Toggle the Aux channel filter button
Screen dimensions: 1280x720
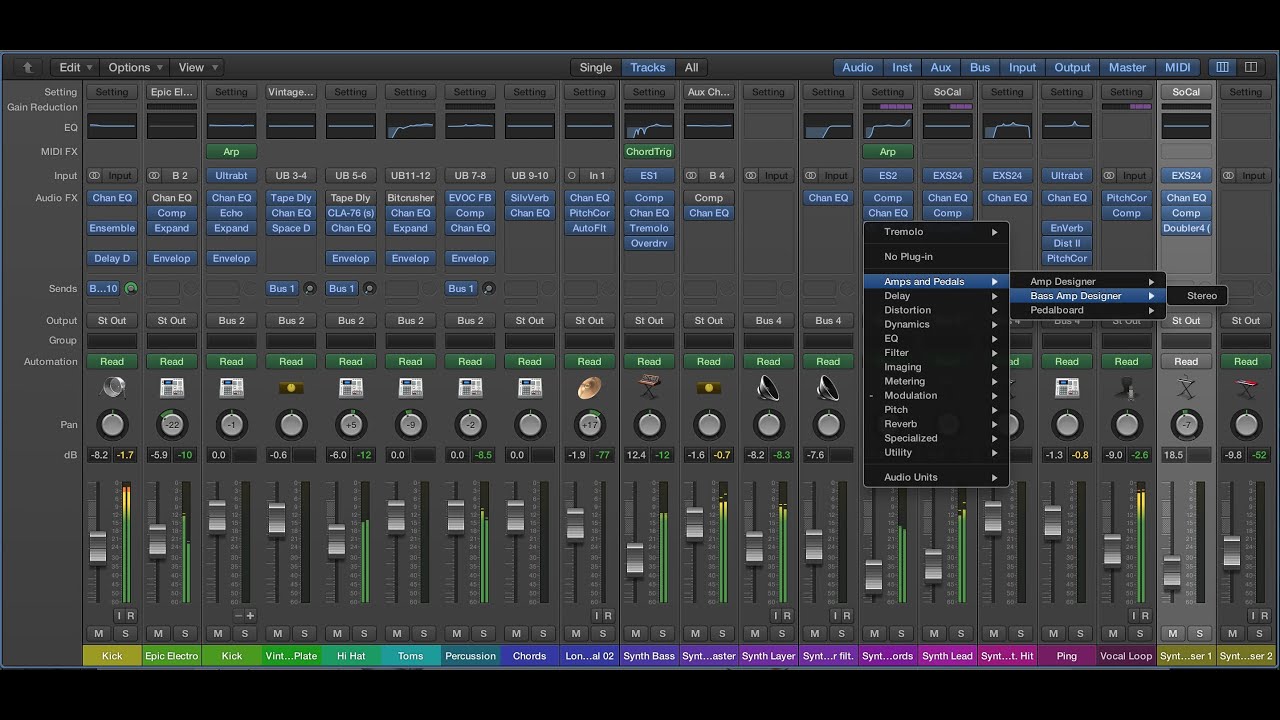940,68
